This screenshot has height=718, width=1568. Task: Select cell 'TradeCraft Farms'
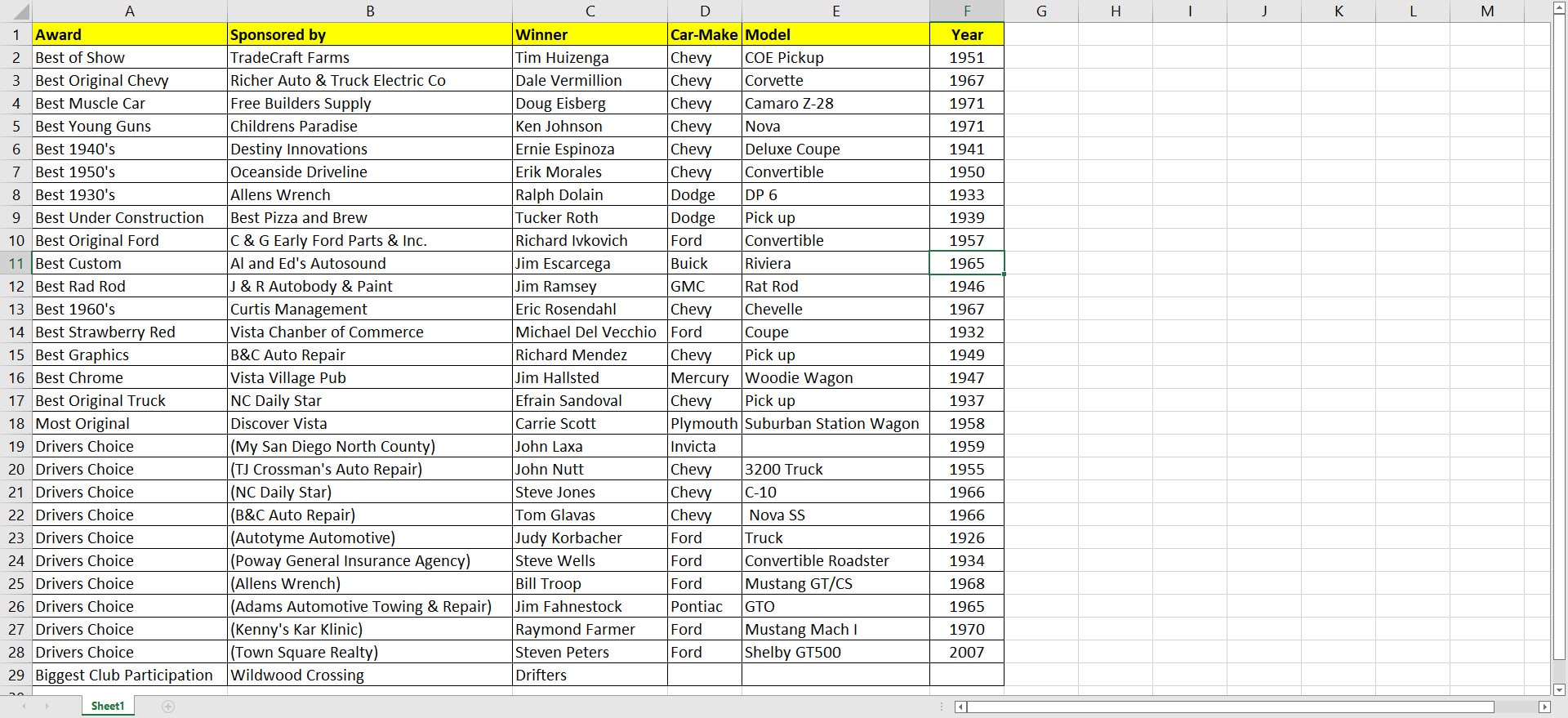point(370,57)
